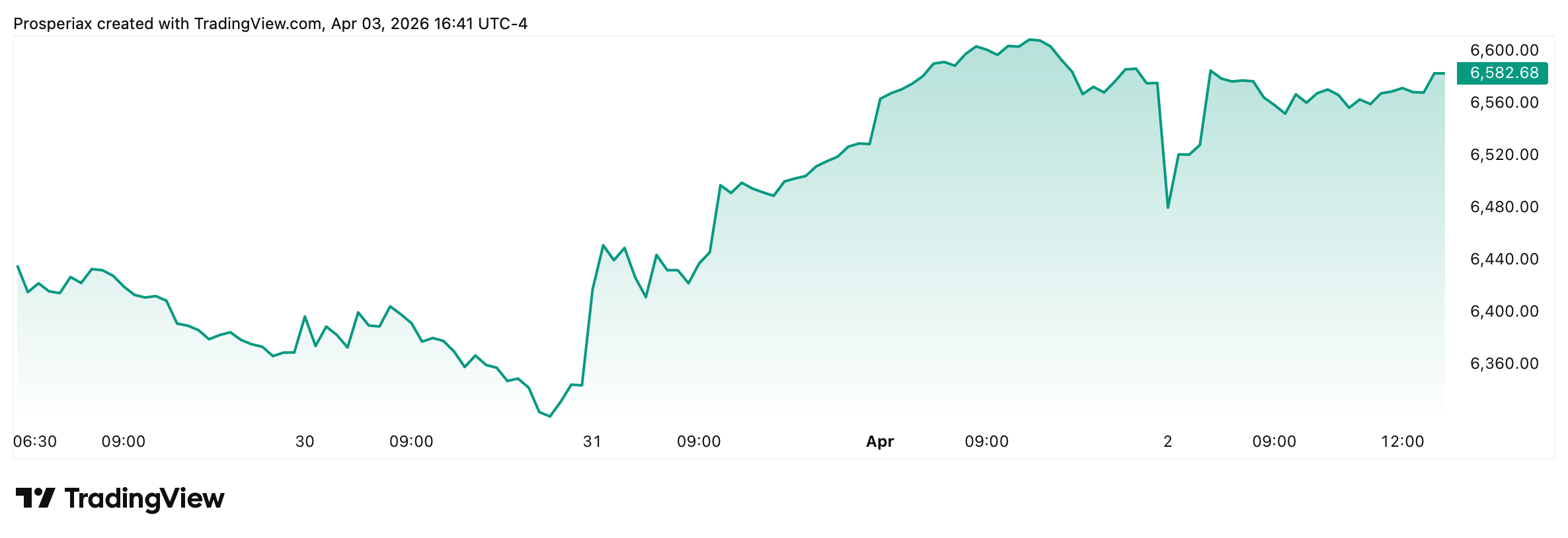This screenshot has height=538, width=1568.
Task: Select the 2 date marker on time axis
Action: (1168, 442)
